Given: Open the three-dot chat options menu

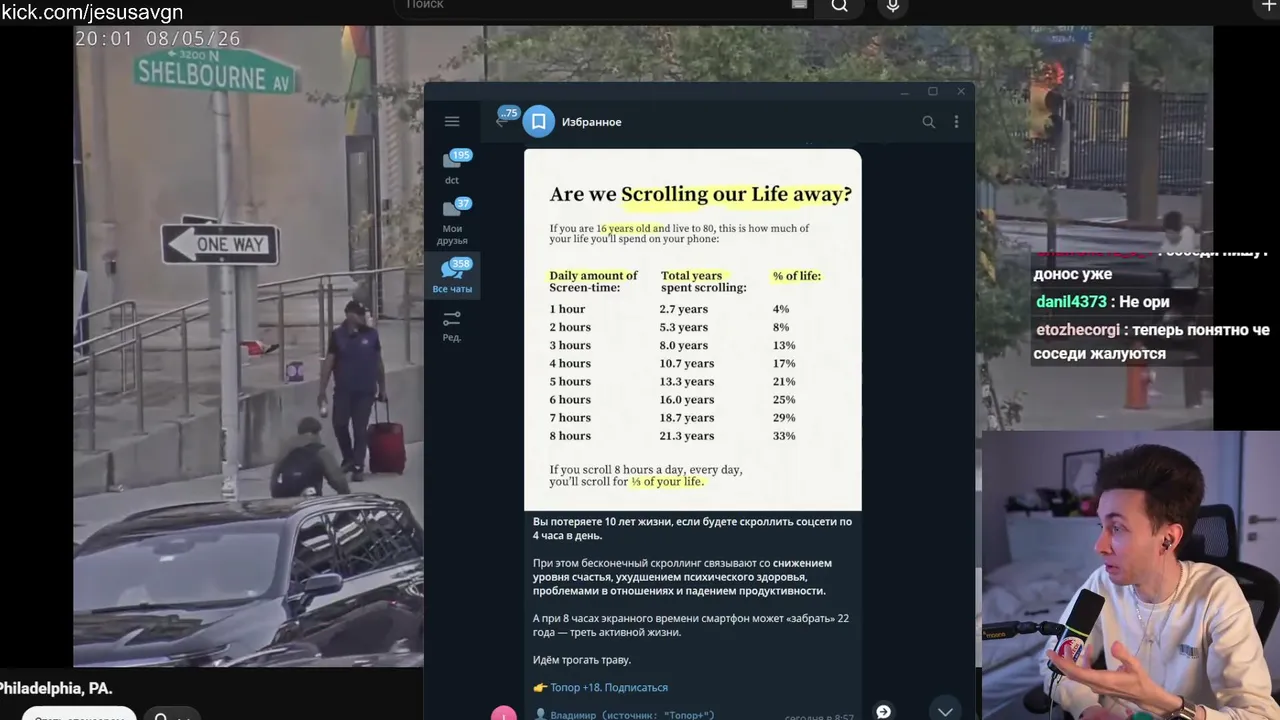Looking at the screenshot, I should [x=956, y=122].
